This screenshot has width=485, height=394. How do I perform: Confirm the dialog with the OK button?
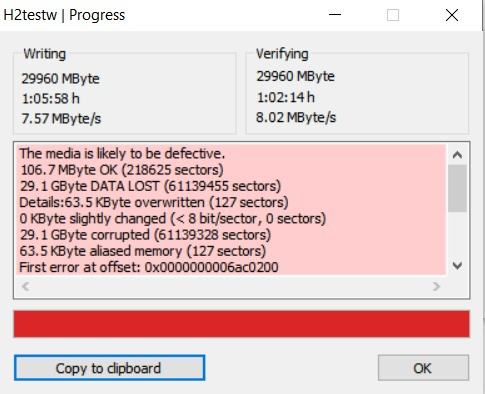point(423,368)
